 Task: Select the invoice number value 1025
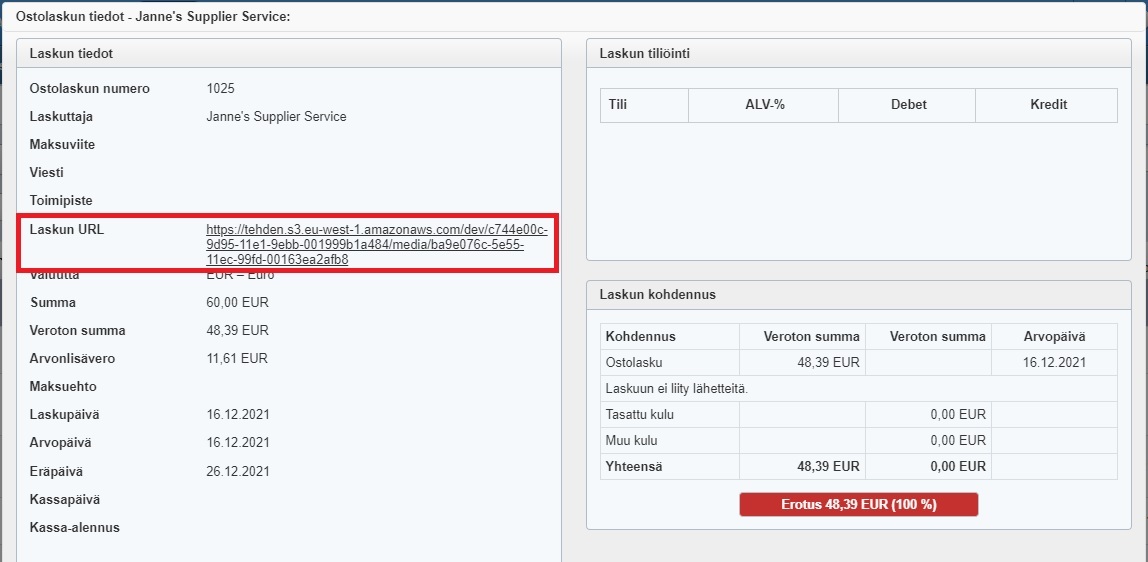pyautogui.click(x=220, y=89)
